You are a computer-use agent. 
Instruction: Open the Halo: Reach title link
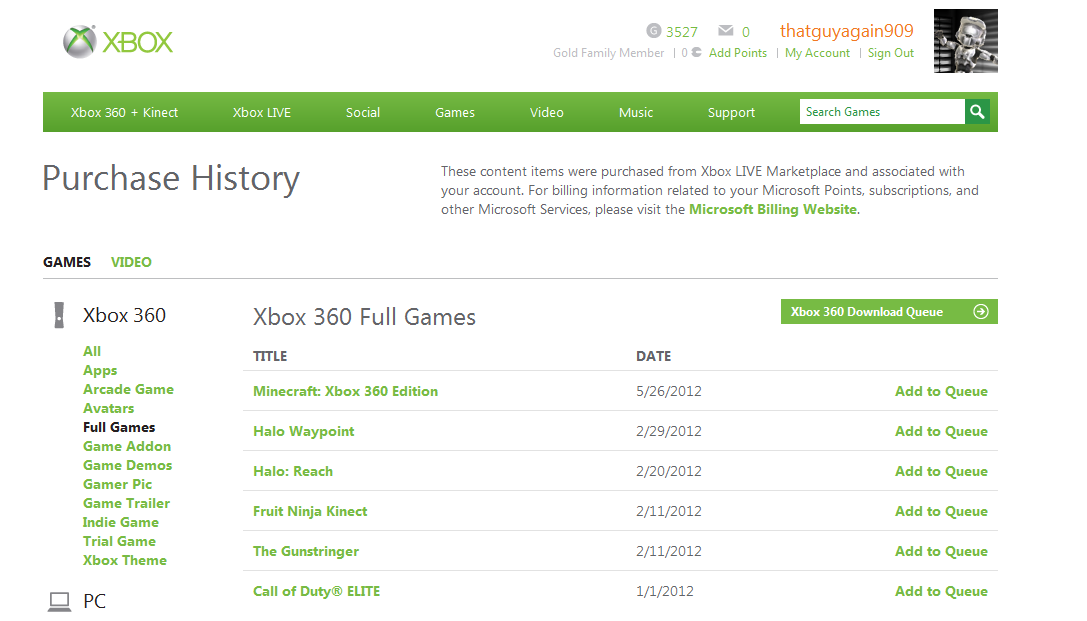click(x=293, y=471)
